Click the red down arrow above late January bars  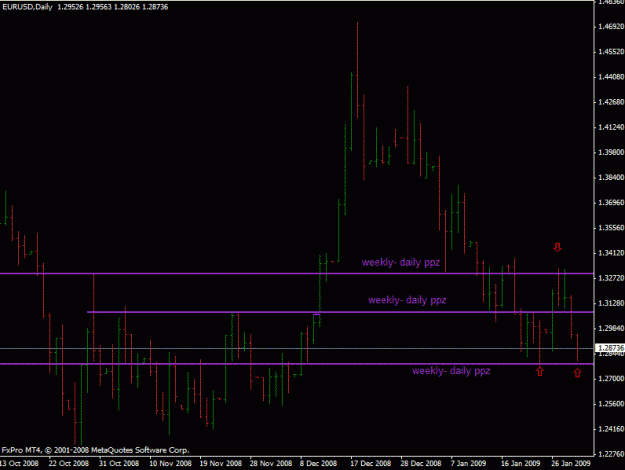[558, 248]
